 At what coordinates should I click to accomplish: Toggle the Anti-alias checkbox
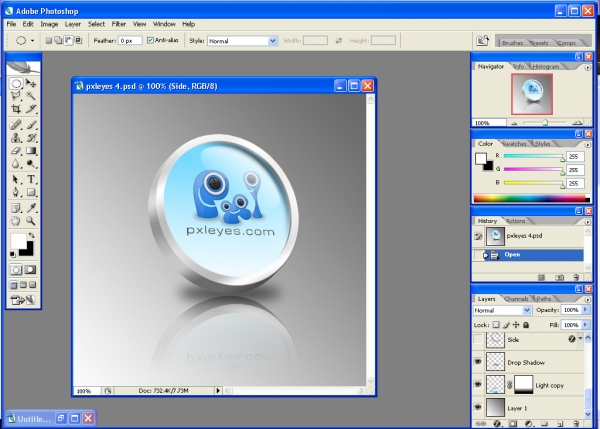coord(150,40)
